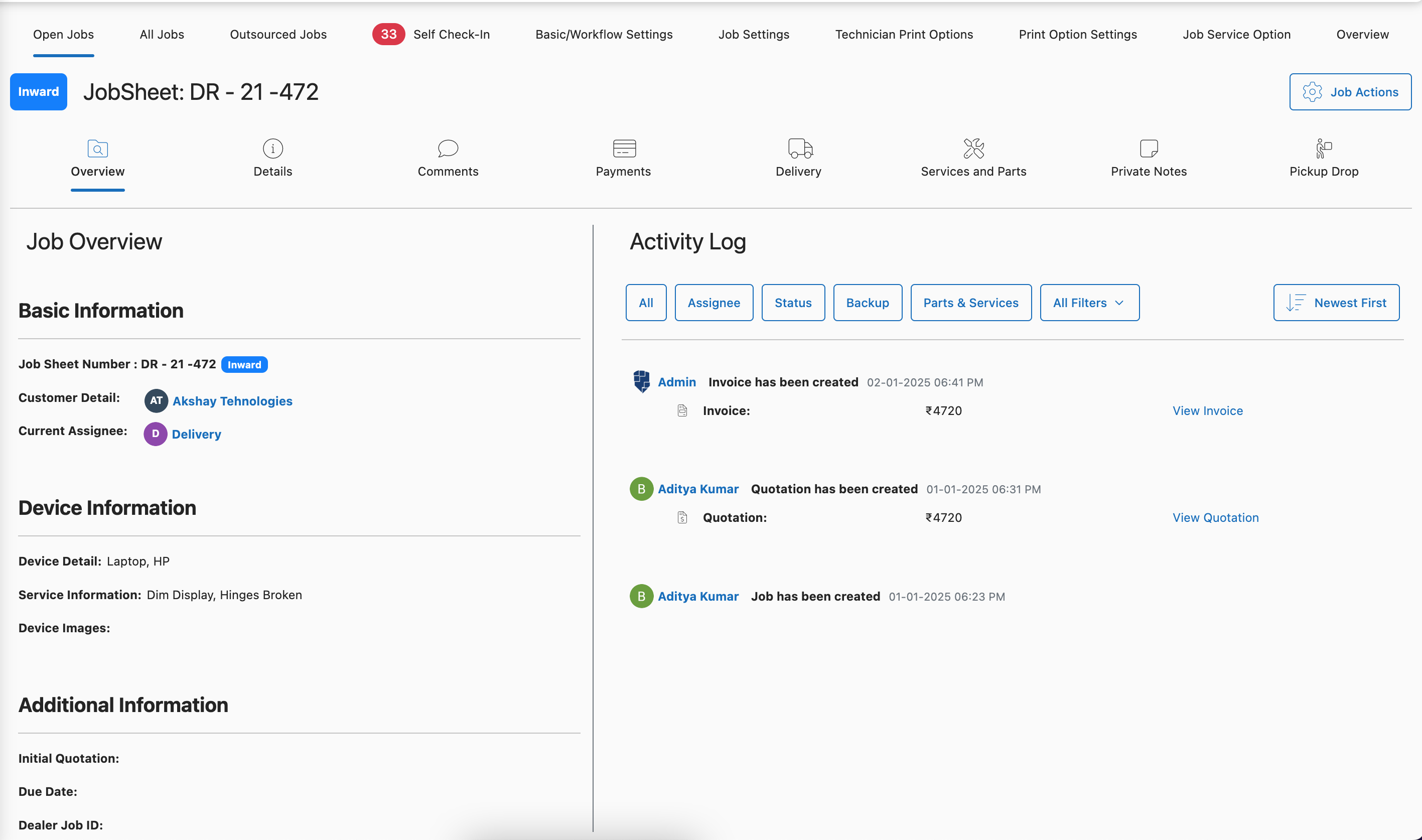This screenshot has width=1422, height=840.
Task: Switch to the All Jobs tab
Action: coord(162,35)
